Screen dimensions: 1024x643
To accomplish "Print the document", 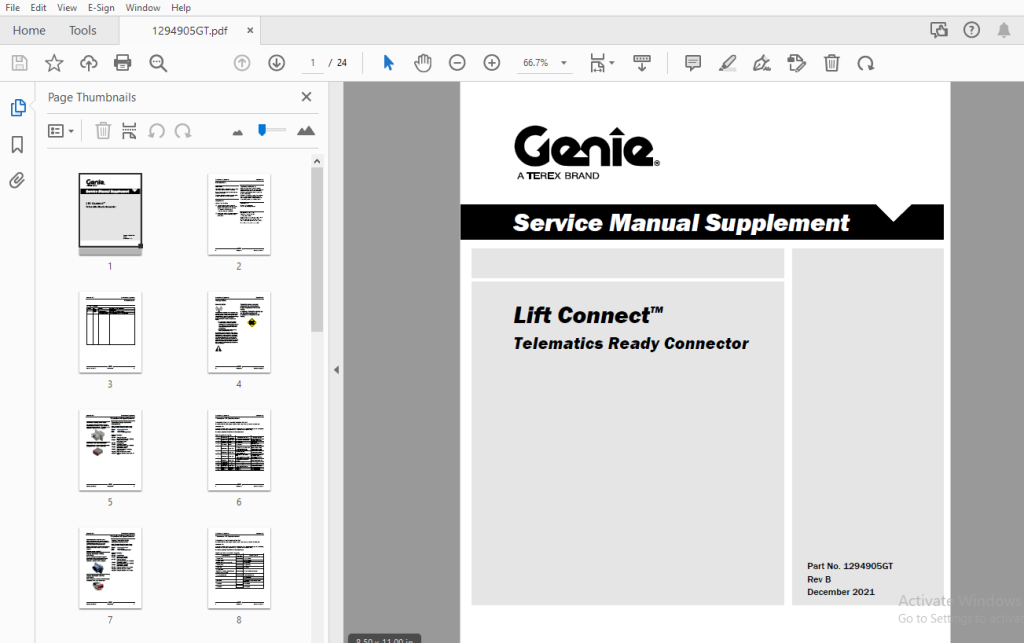I will coord(124,62).
